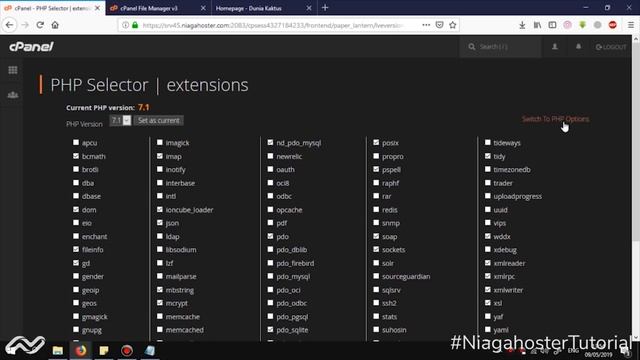Image resolution: width=640 pixels, height=360 pixels.
Task: Click the 'pdo_firebird' extension label
Action: point(295,263)
